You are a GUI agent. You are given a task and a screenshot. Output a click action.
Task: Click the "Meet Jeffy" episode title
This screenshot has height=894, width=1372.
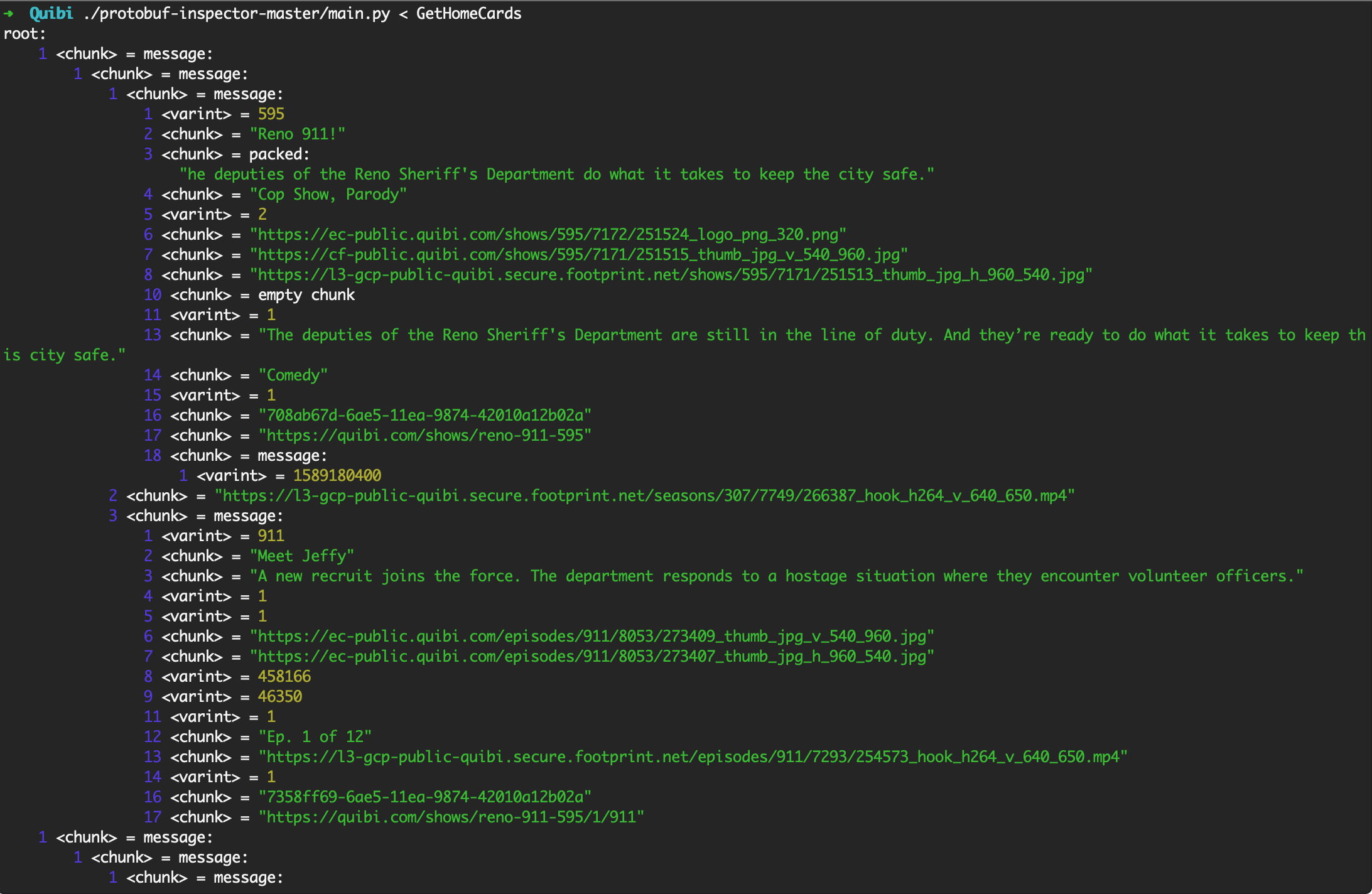point(302,556)
